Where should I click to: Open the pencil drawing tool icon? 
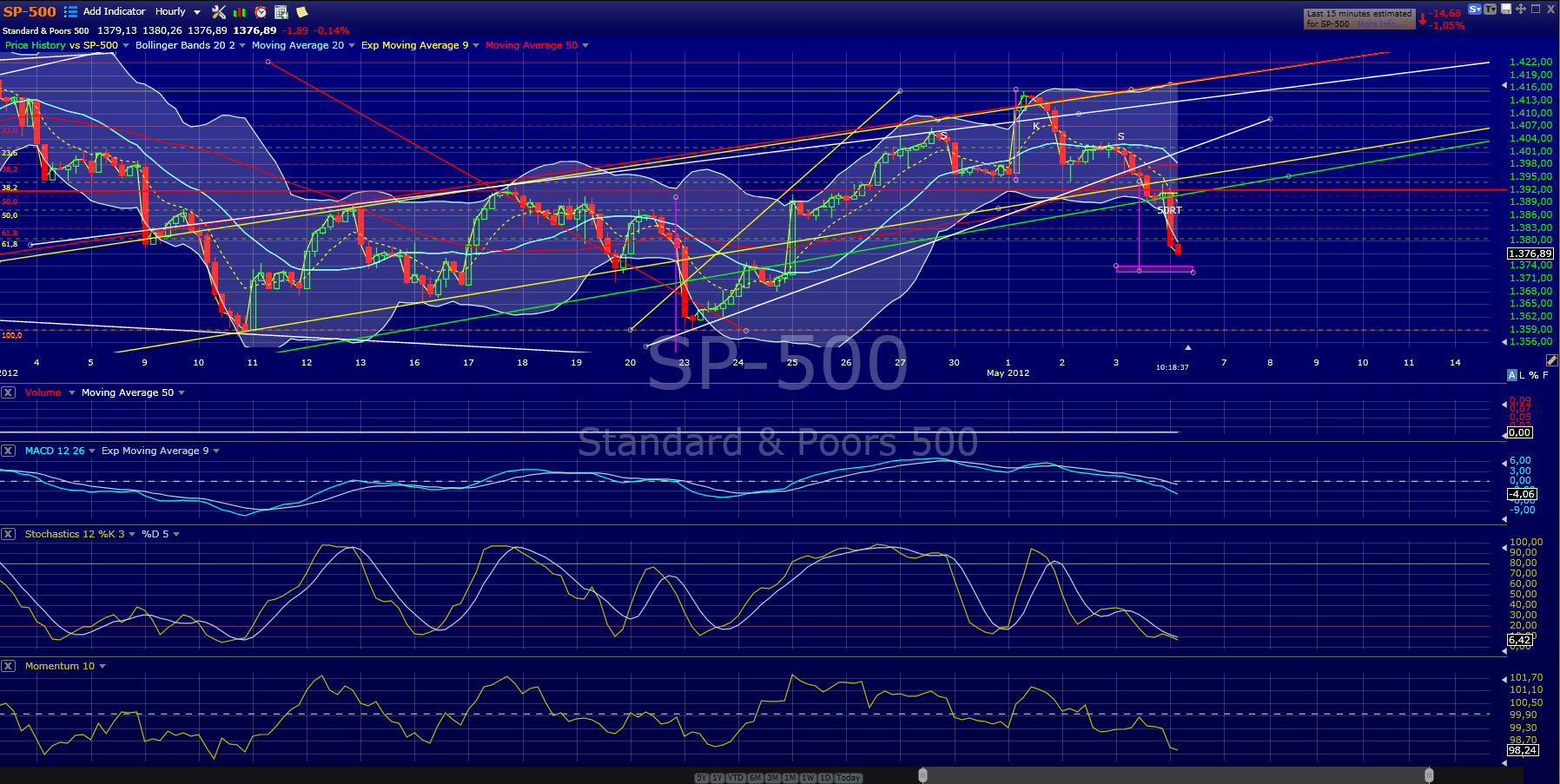tap(1552, 359)
